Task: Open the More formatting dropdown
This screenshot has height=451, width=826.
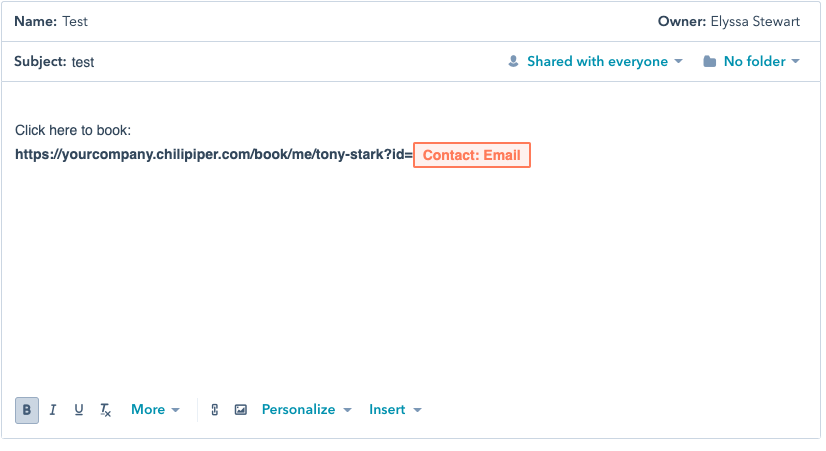Action: [155, 410]
